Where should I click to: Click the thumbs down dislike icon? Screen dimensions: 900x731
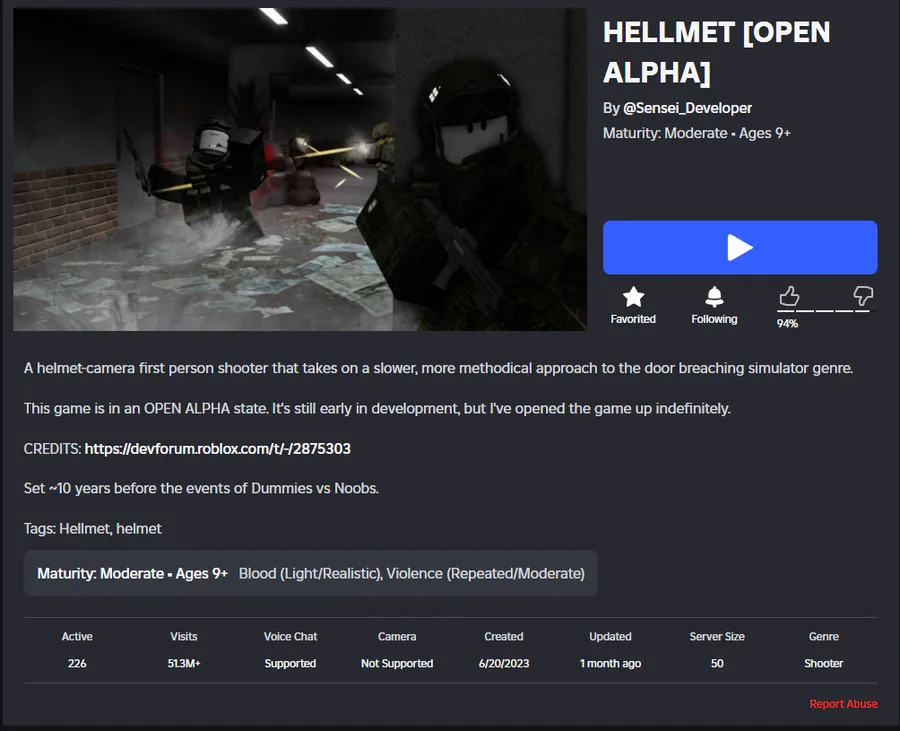(863, 296)
